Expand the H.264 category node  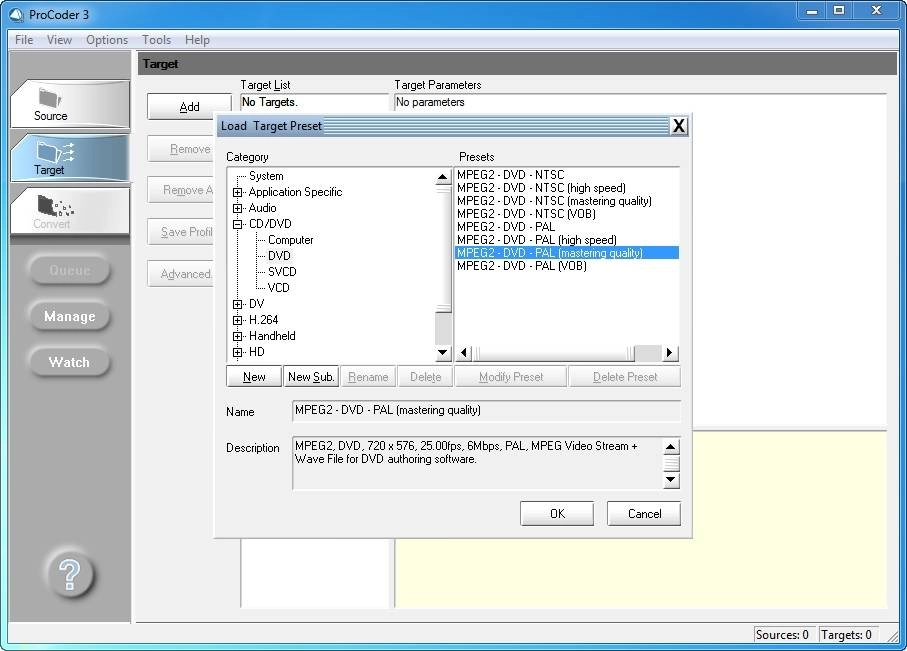[237, 320]
